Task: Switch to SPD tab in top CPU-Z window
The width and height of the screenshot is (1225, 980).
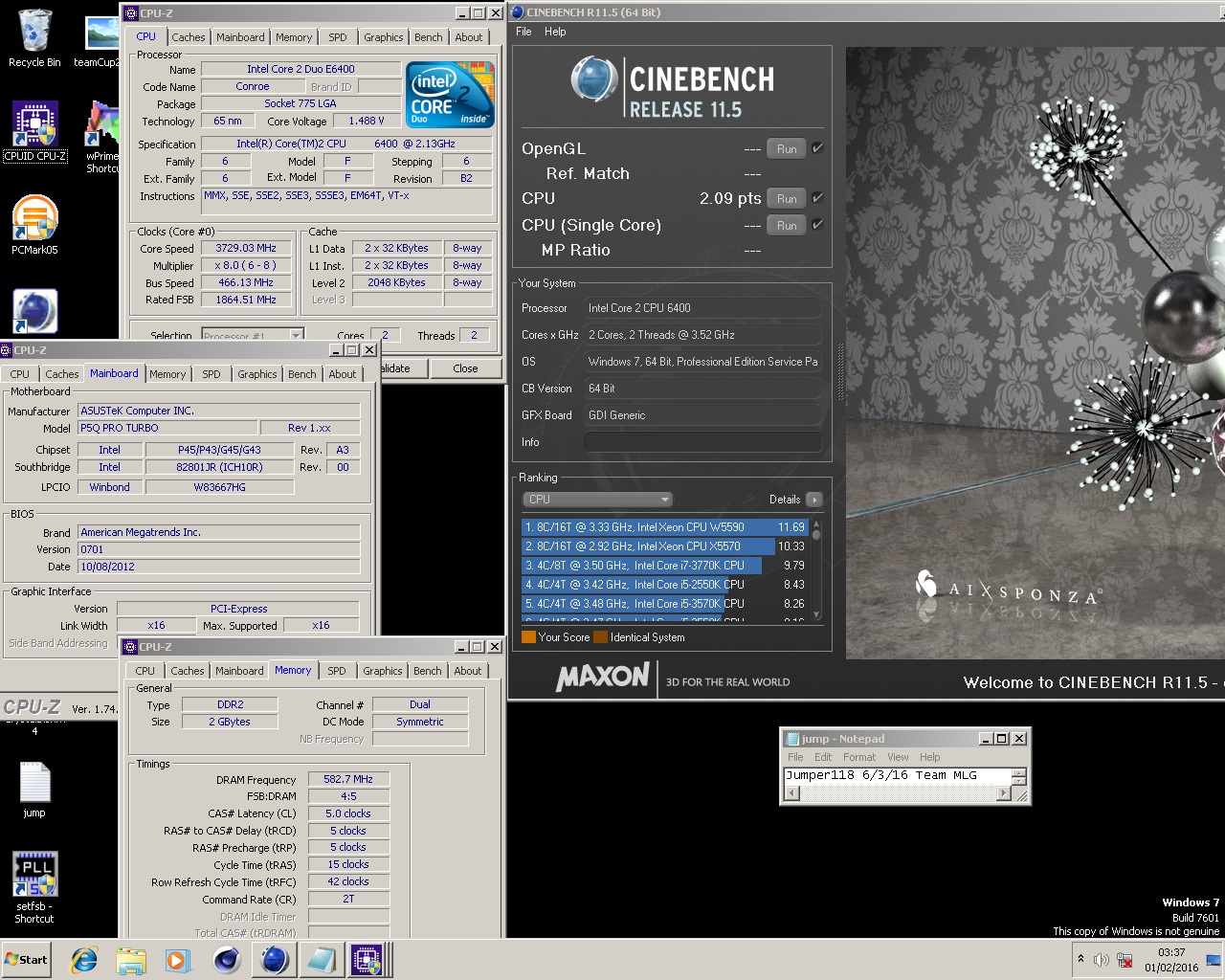Action: 338,37
